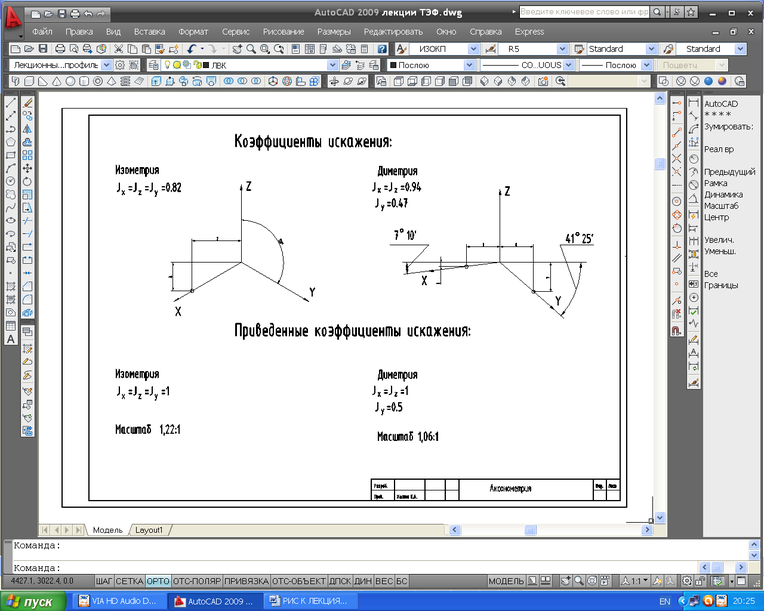Open the Правка menu

tap(79, 32)
